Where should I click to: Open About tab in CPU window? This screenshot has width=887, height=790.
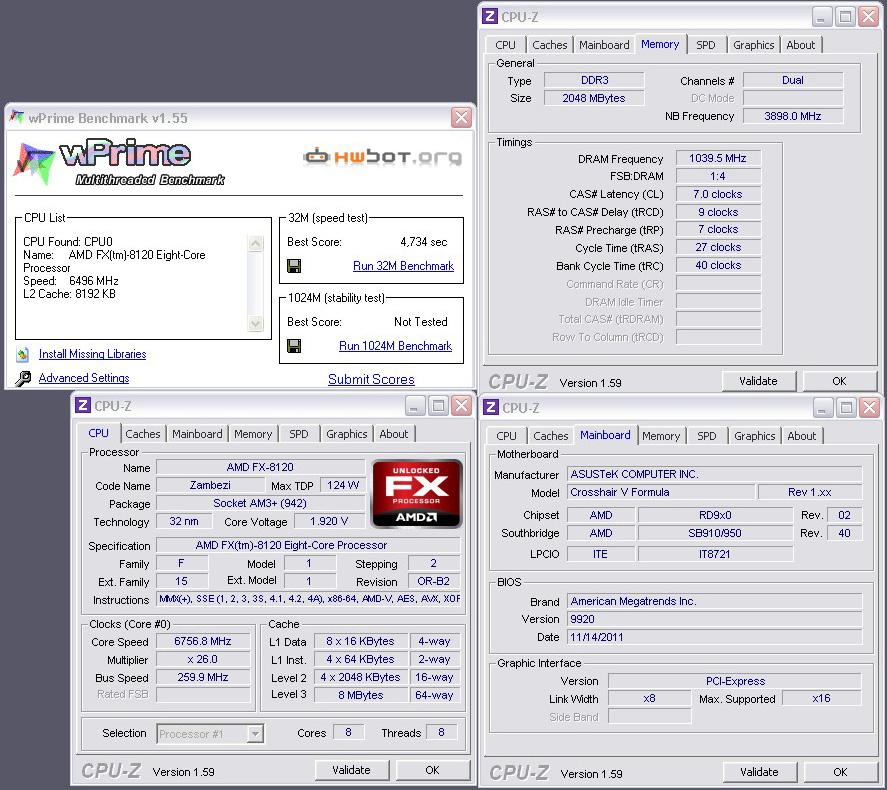tap(393, 434)
